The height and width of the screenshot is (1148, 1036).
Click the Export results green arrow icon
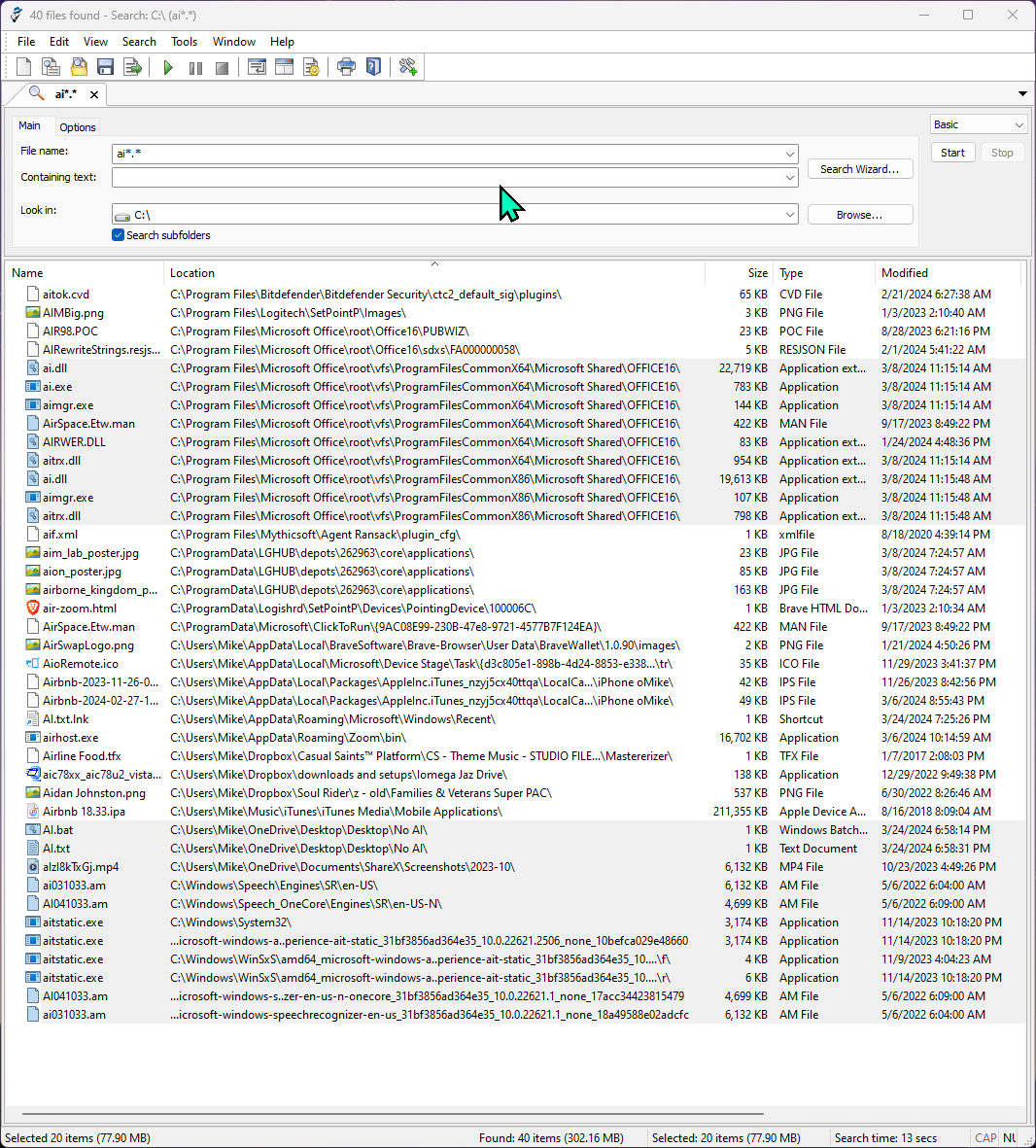pos(133,67)
